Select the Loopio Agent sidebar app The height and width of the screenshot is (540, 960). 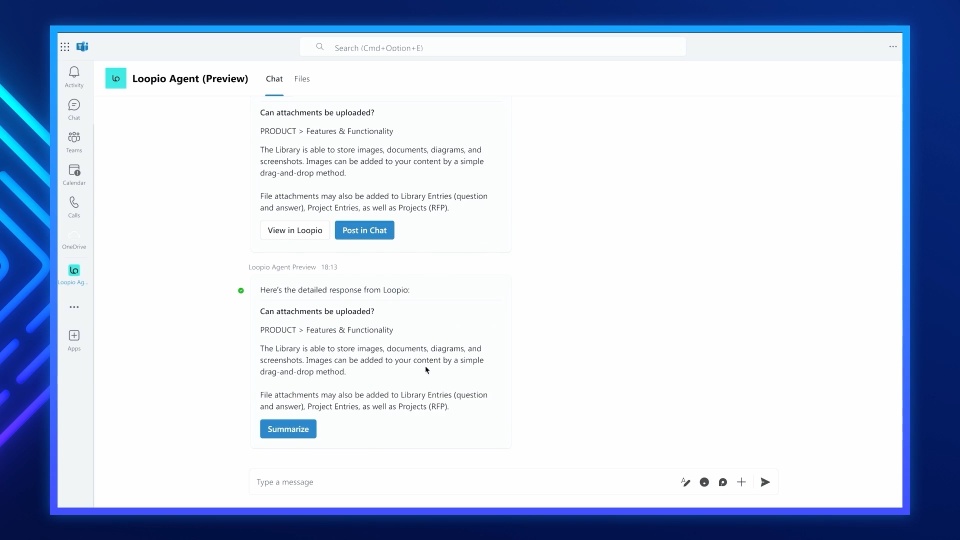coord(74,274)
